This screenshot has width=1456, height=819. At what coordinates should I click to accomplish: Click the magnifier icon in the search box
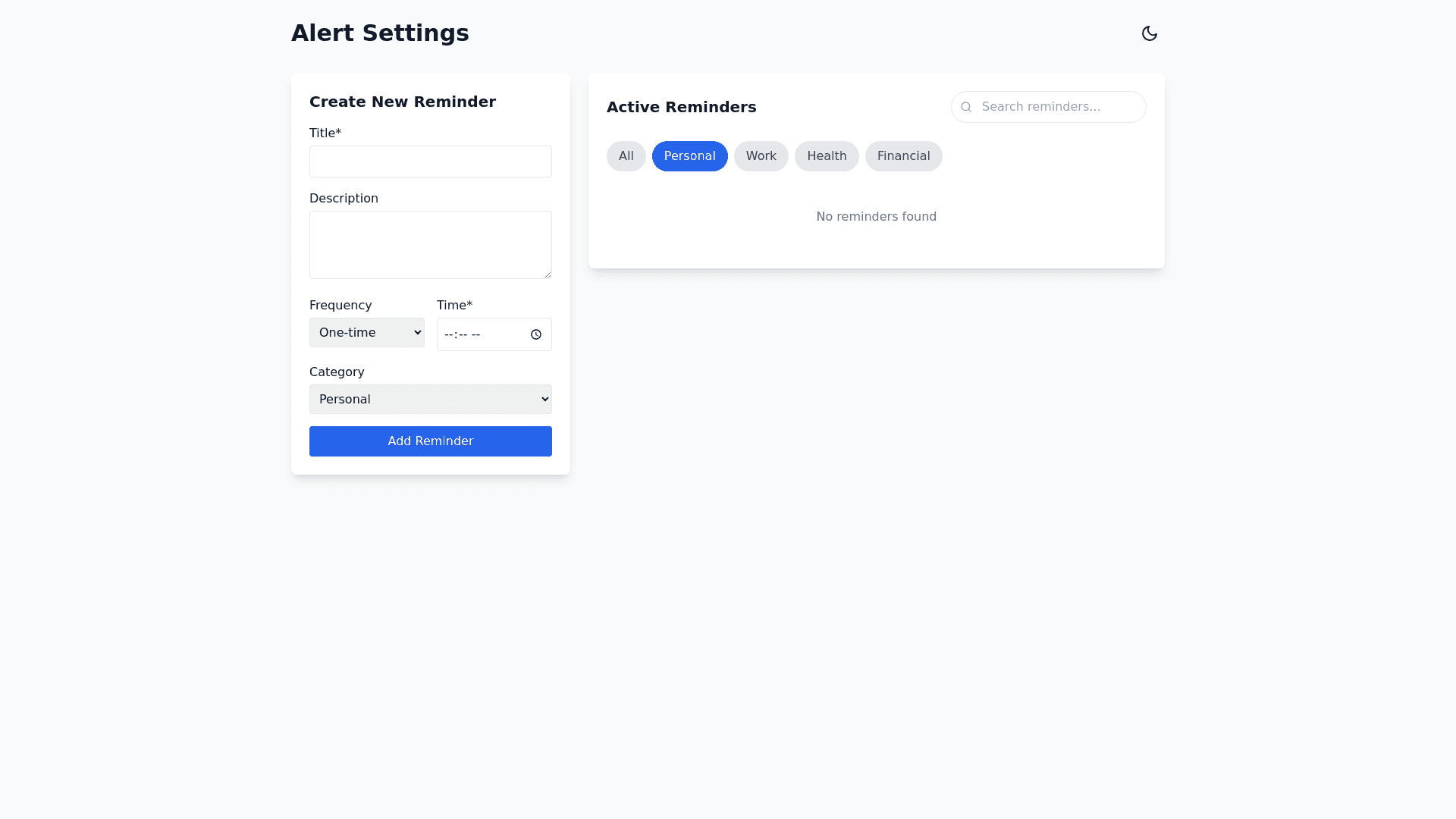[x=966, y=107]
